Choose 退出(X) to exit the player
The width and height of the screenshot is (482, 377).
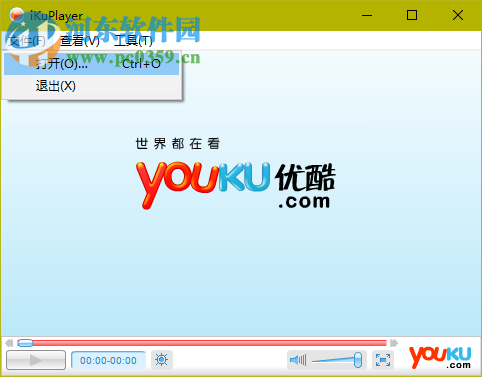92,86
